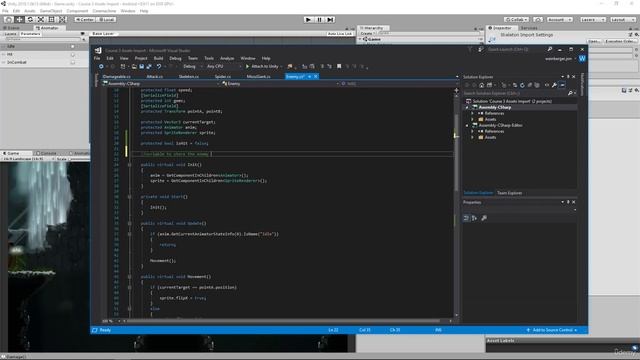Open Unity's Services tab

coord(529,28)
